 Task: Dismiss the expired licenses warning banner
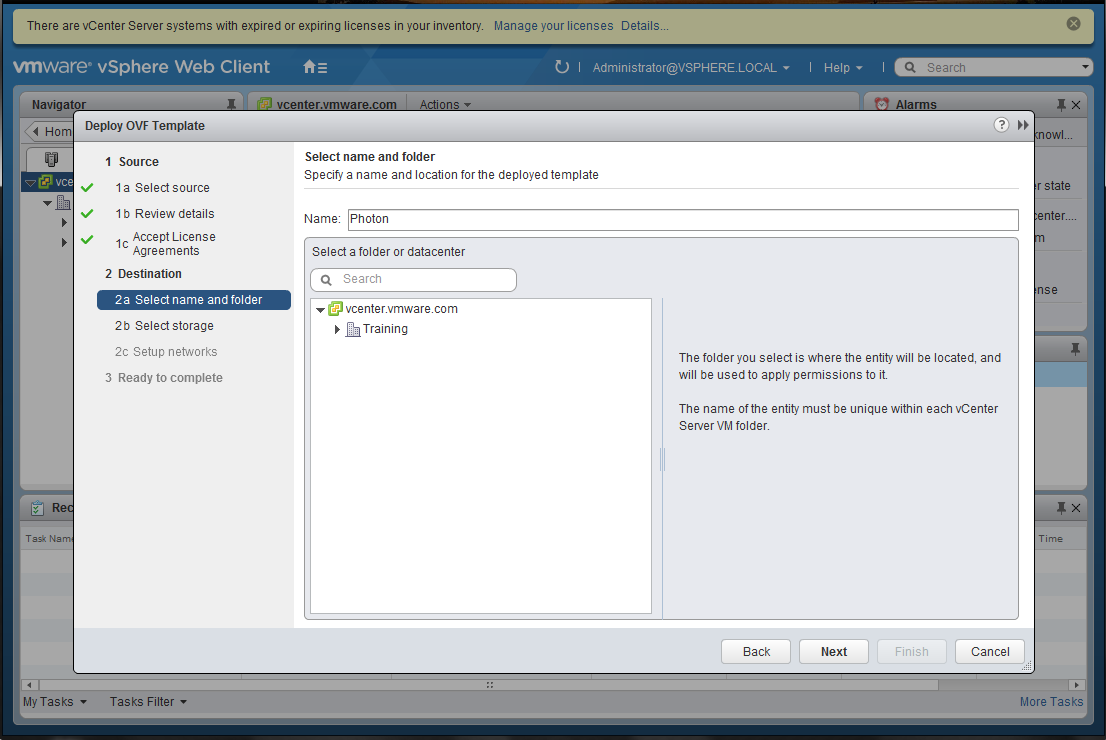click(1074, 24)
